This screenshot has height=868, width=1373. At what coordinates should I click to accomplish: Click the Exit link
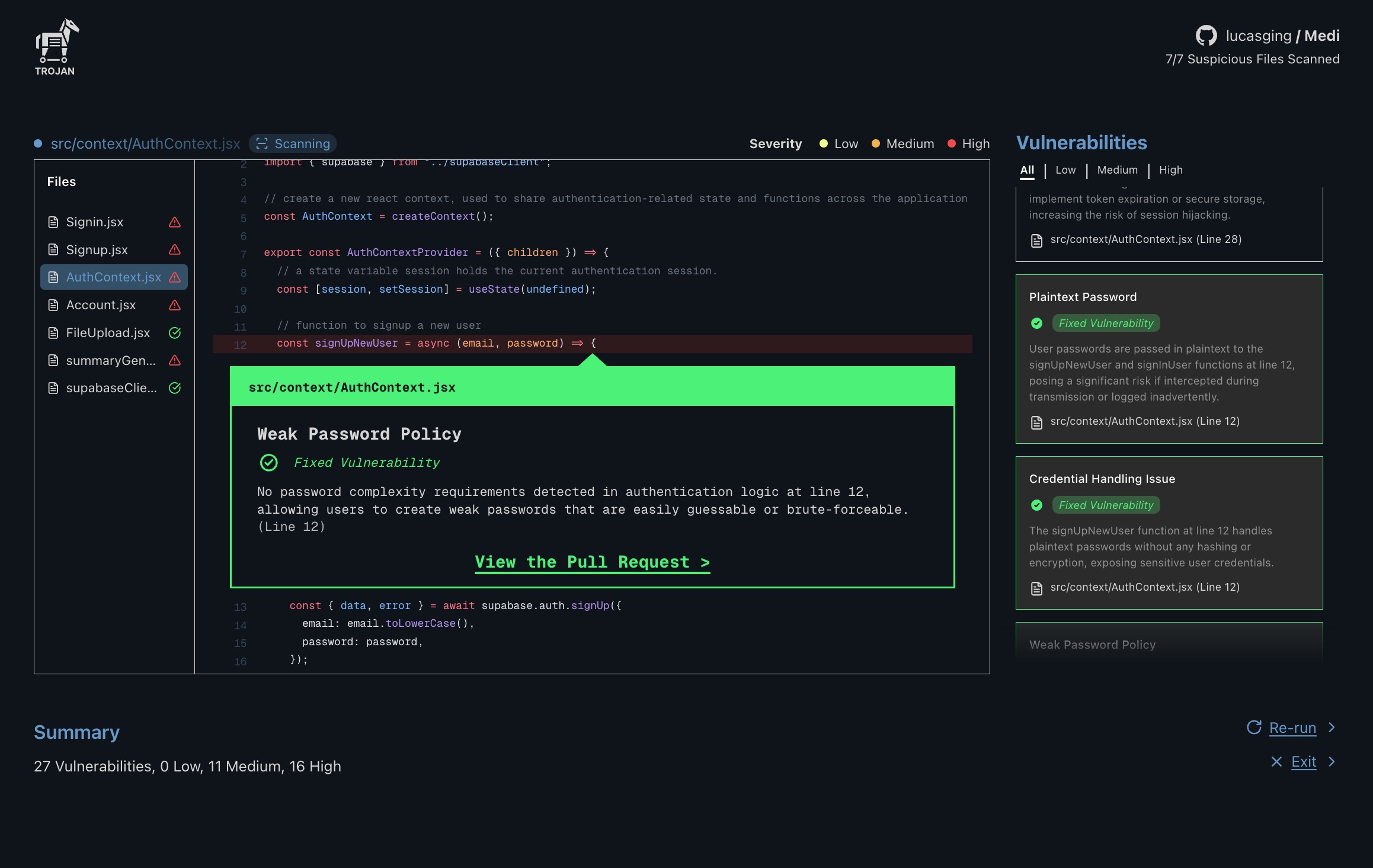point(1303,762)
